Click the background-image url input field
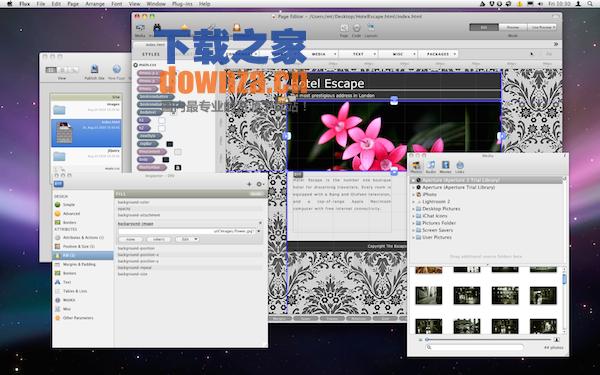The image size is (600, 375). click(x=187, y=232)
